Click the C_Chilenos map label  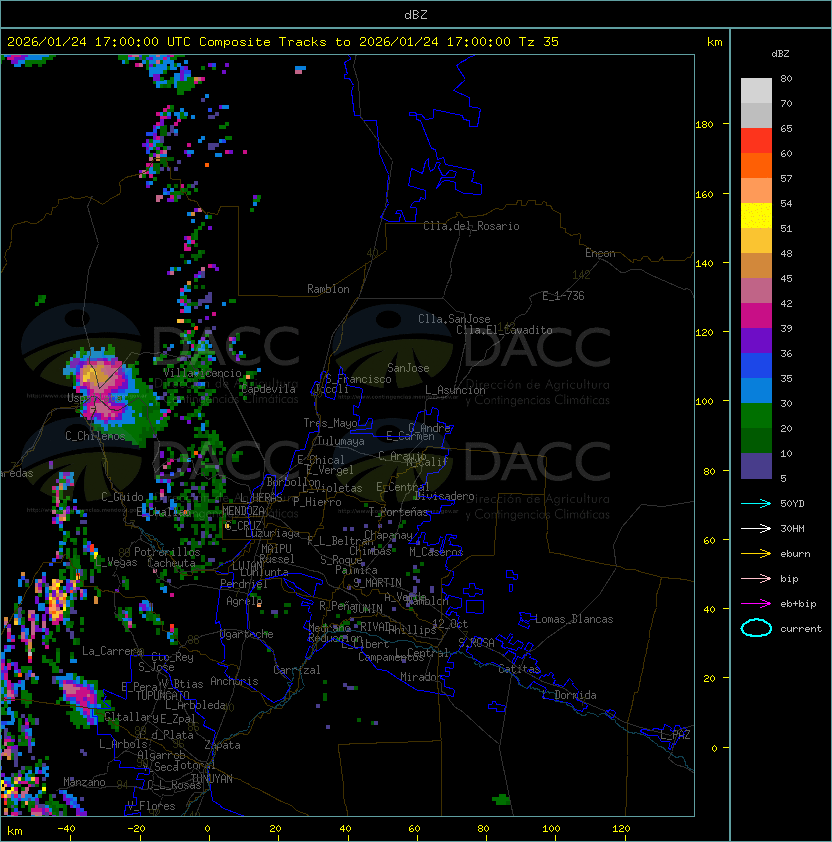95,436
